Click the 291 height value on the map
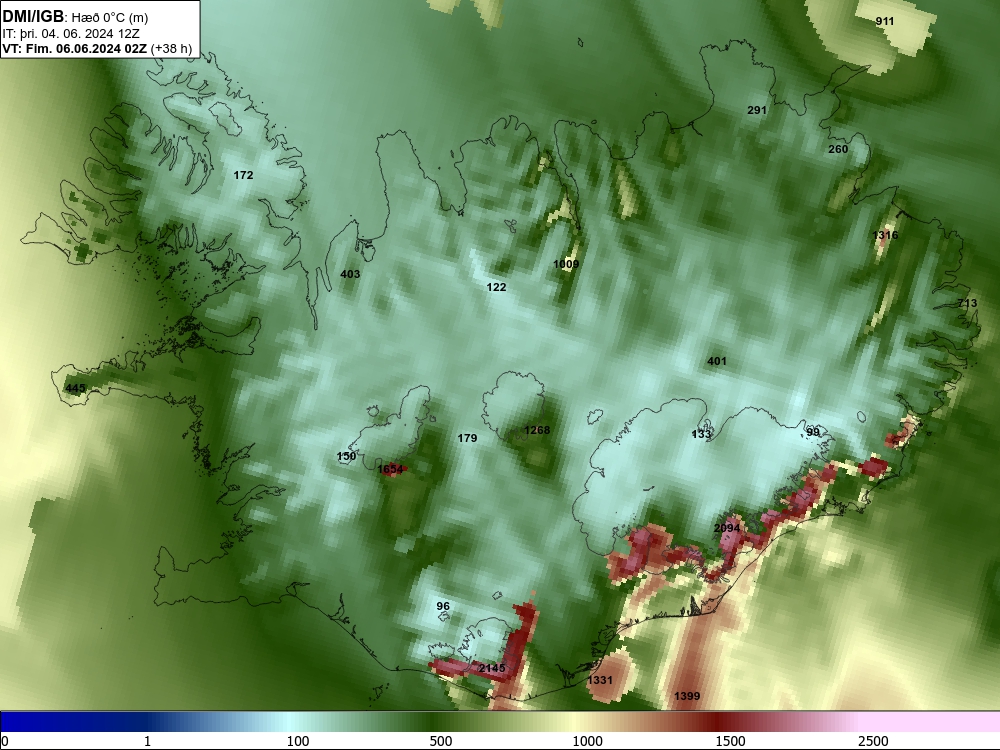The image size is (1000, 750). tap(757, 110)
